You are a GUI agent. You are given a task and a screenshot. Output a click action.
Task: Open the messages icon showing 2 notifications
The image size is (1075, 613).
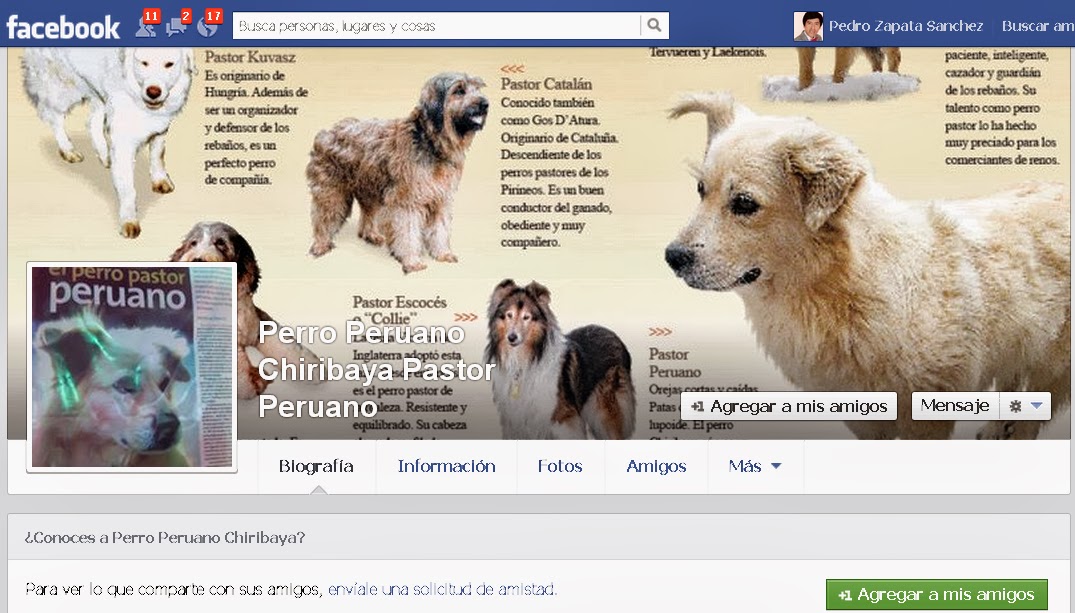tap(177, 26)
